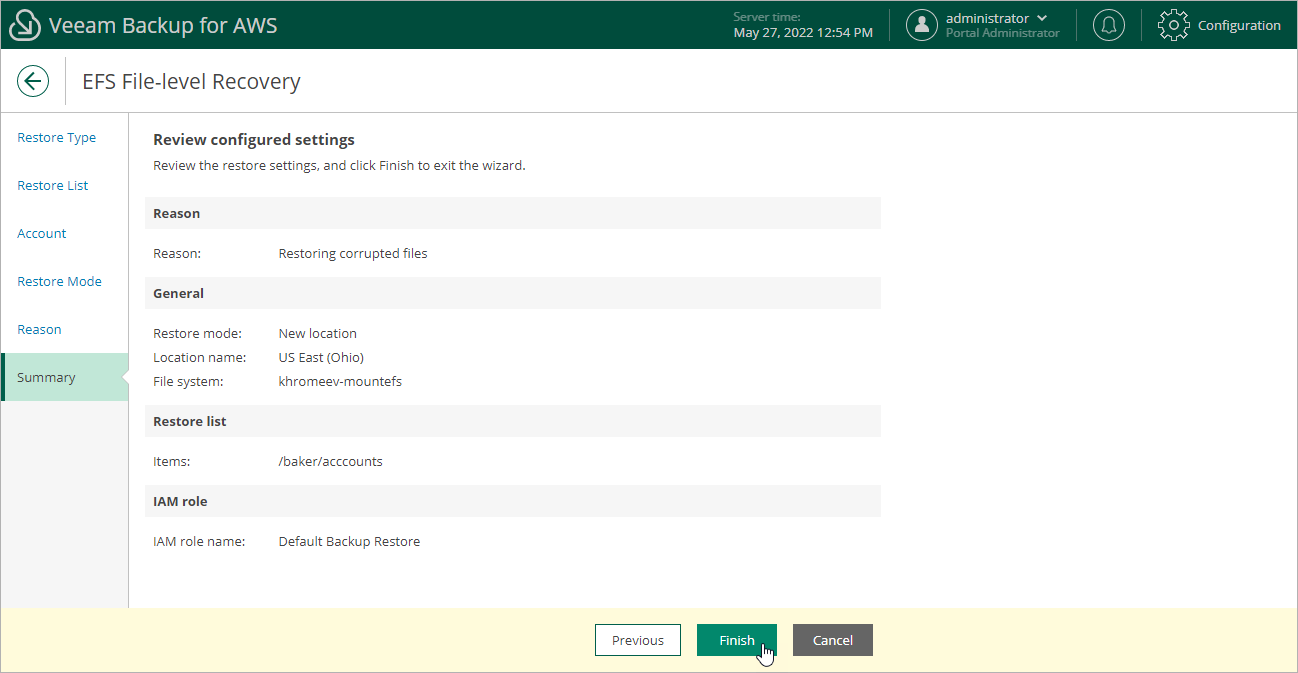Select the Restore List step
1298x673 pixels.
pyautogui.click(x=52, y=185)
